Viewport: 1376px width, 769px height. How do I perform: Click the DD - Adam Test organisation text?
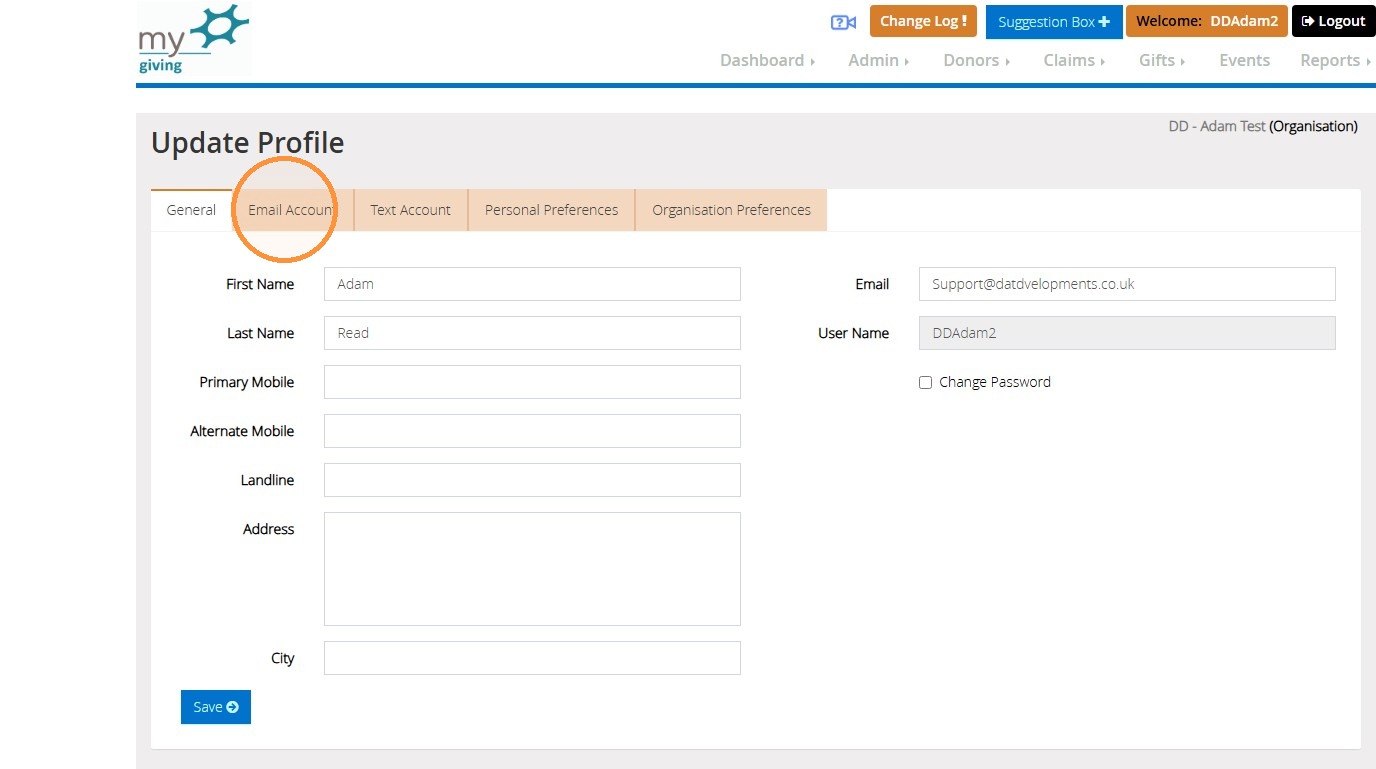(1263, 127)
